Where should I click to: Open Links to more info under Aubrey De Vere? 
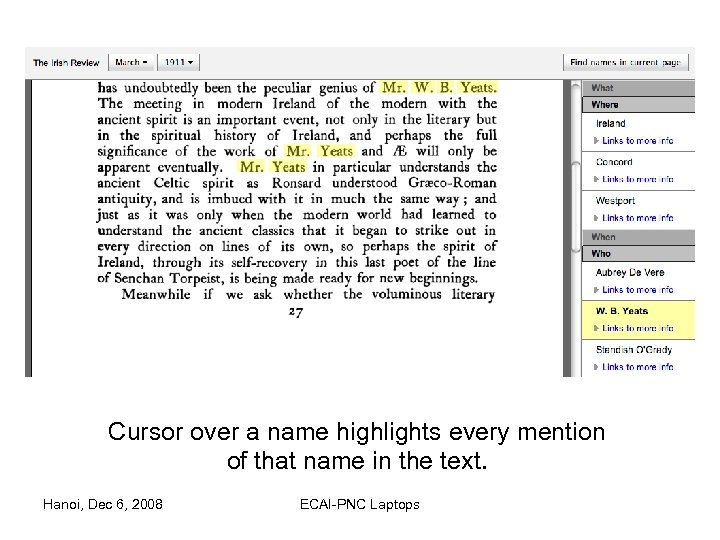click(637, 290)
